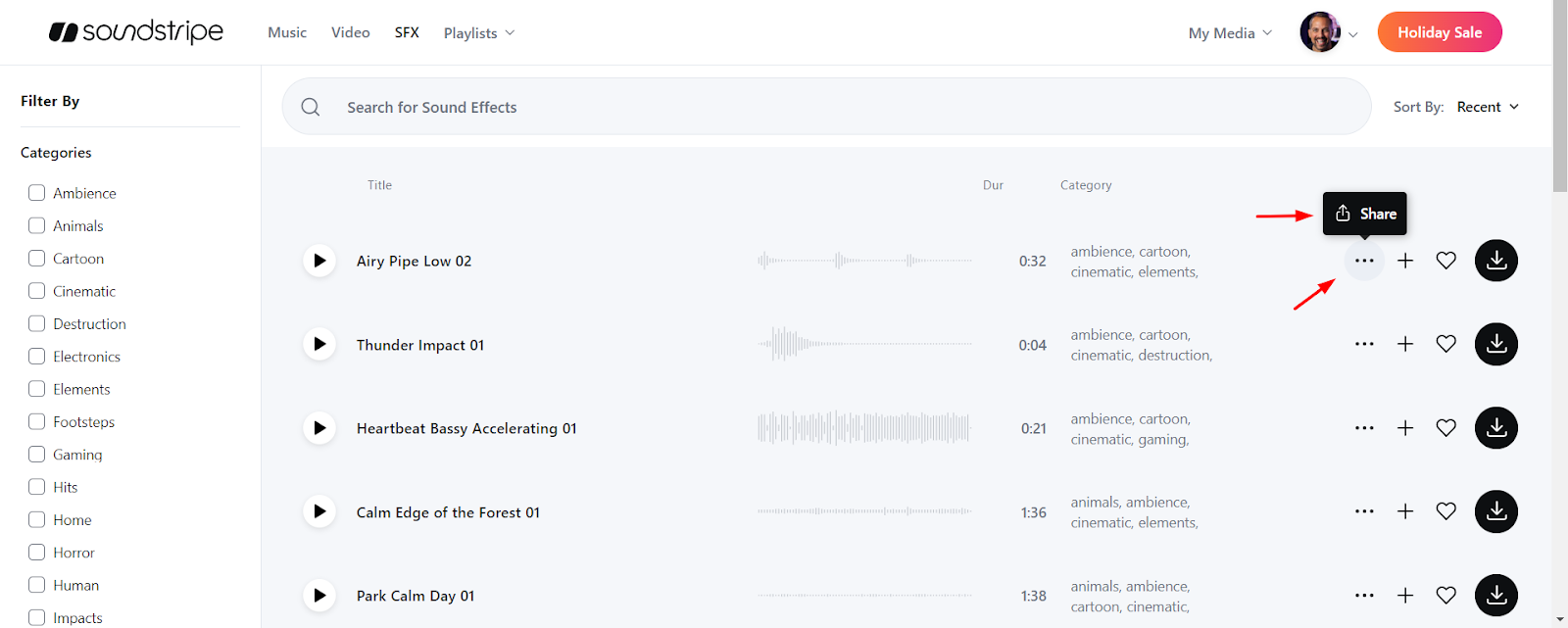Switch to the Video section
Image resolution: width=1568 pixels, height=628 pixels.
click(351, 32)
